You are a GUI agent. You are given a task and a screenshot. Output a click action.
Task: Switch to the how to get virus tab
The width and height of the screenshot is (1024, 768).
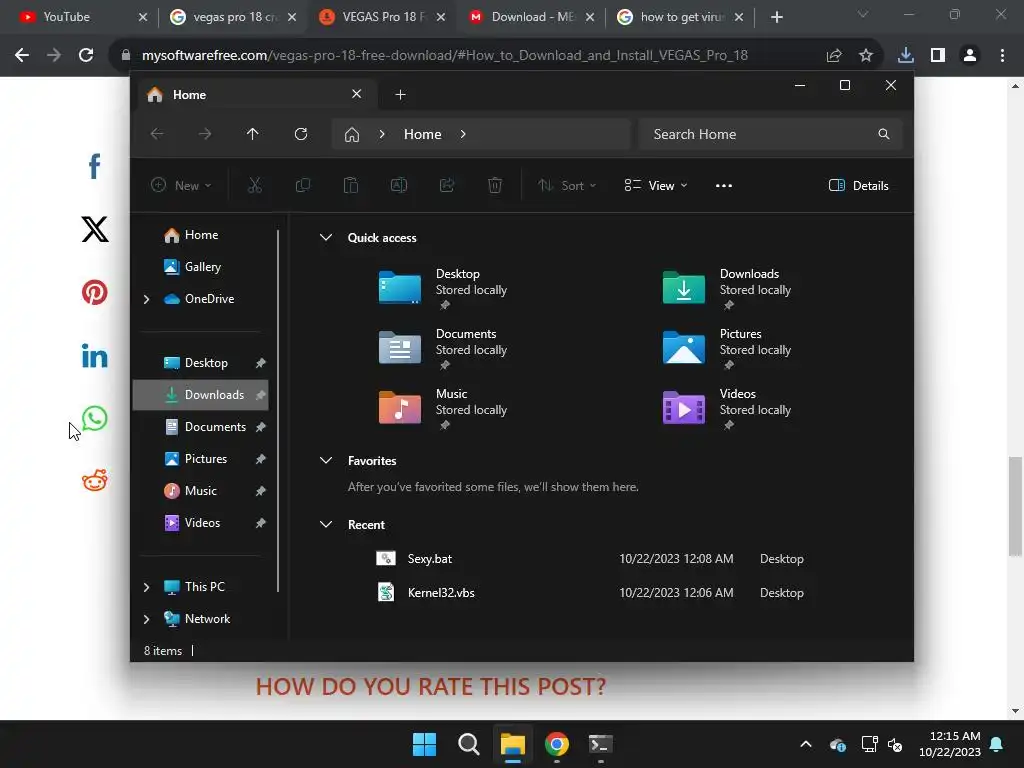pyautogui.click(x=679, y=17)
